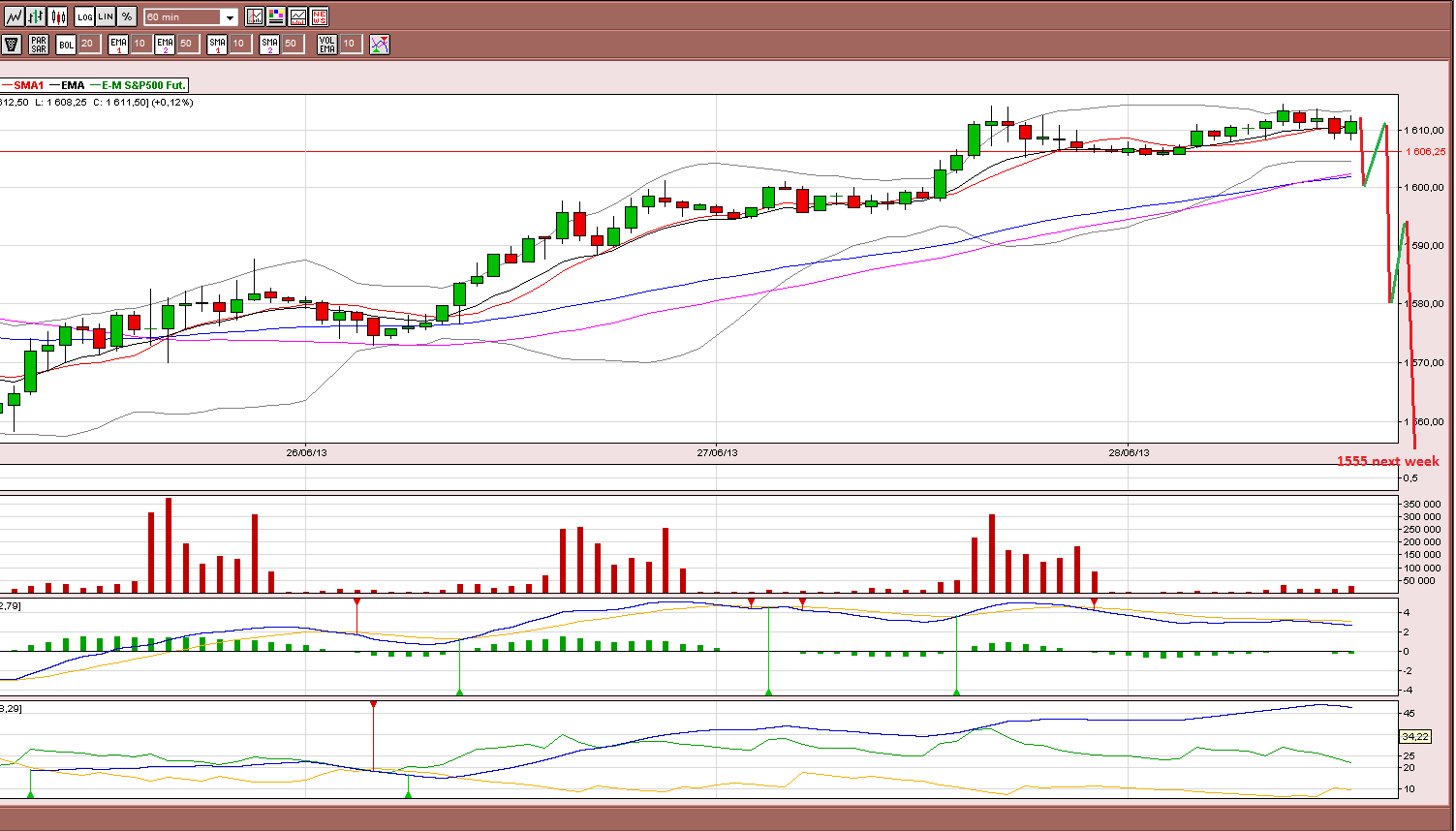This screenshot has width=1456, height=831.
Task: Edit the EMA 1 period field
Action: (x=140, y=44)
